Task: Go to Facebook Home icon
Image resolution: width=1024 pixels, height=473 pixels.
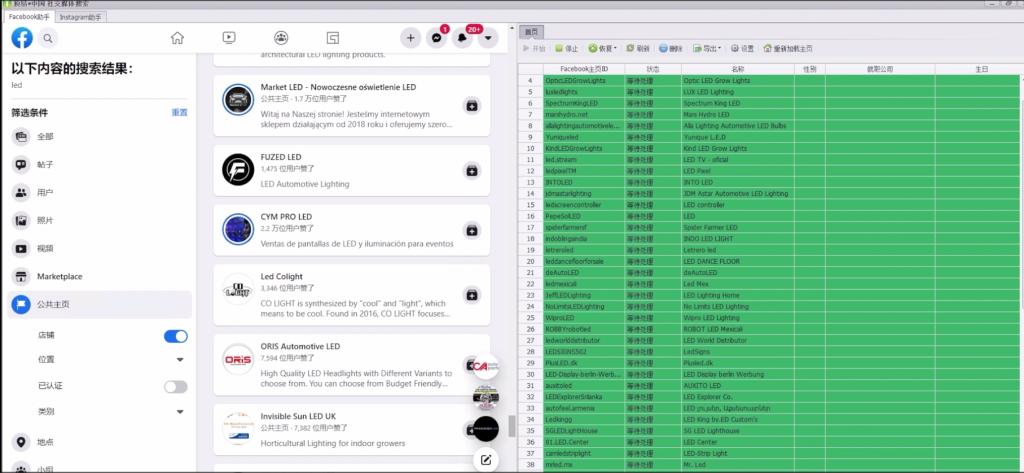Action: tap(177, 38)
